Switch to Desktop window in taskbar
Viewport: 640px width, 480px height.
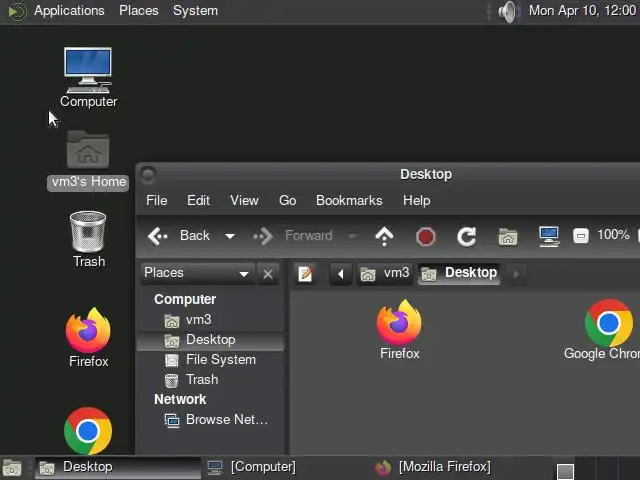click(x=118, y=467)
